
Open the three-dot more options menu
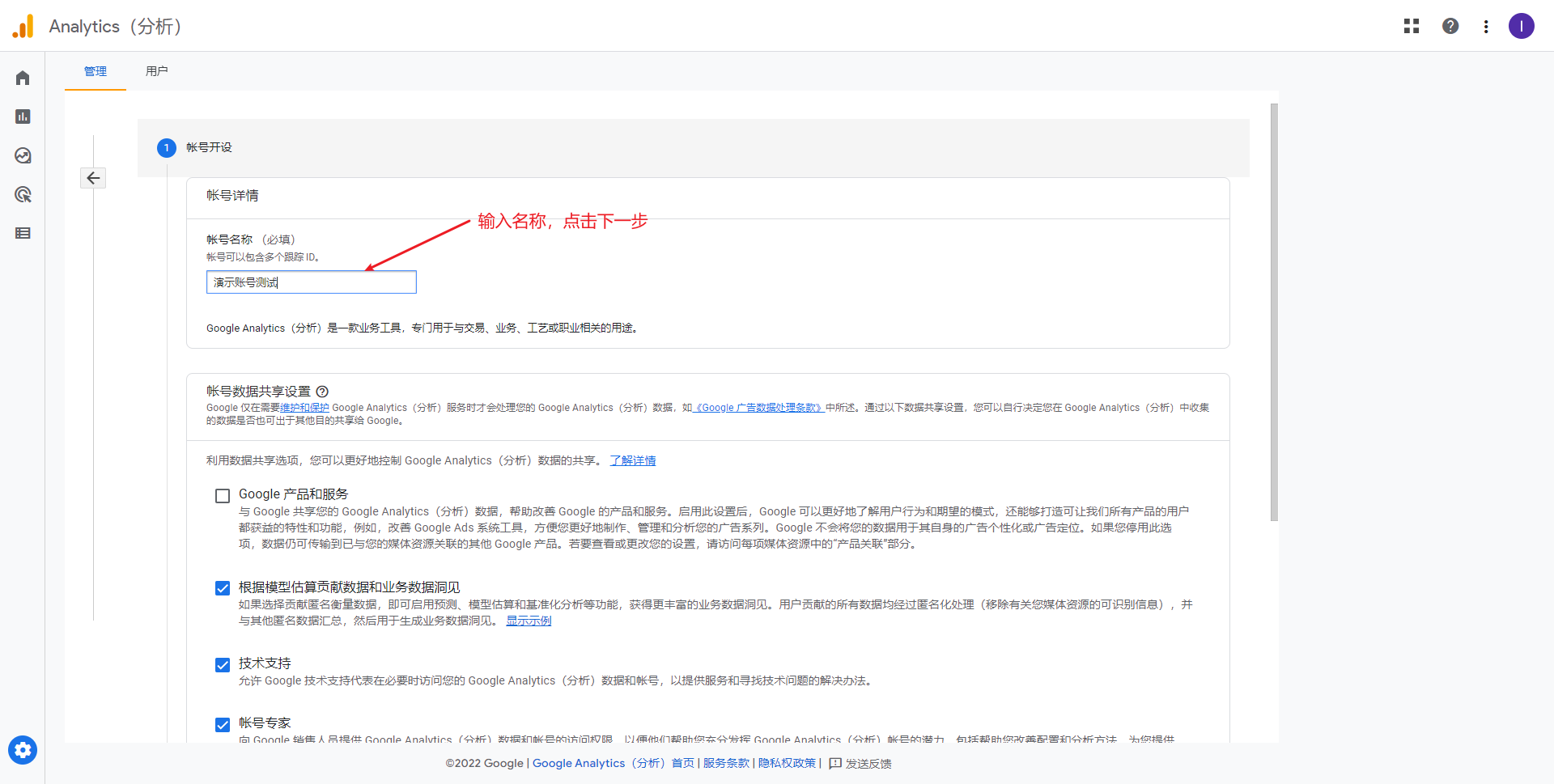[x=1486, y=27]
